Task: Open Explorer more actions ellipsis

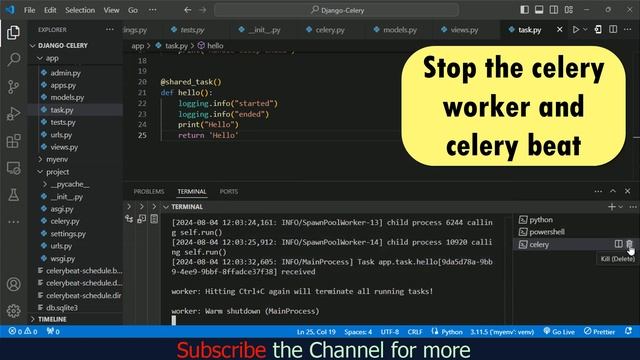Action: (x=110, y=29)
